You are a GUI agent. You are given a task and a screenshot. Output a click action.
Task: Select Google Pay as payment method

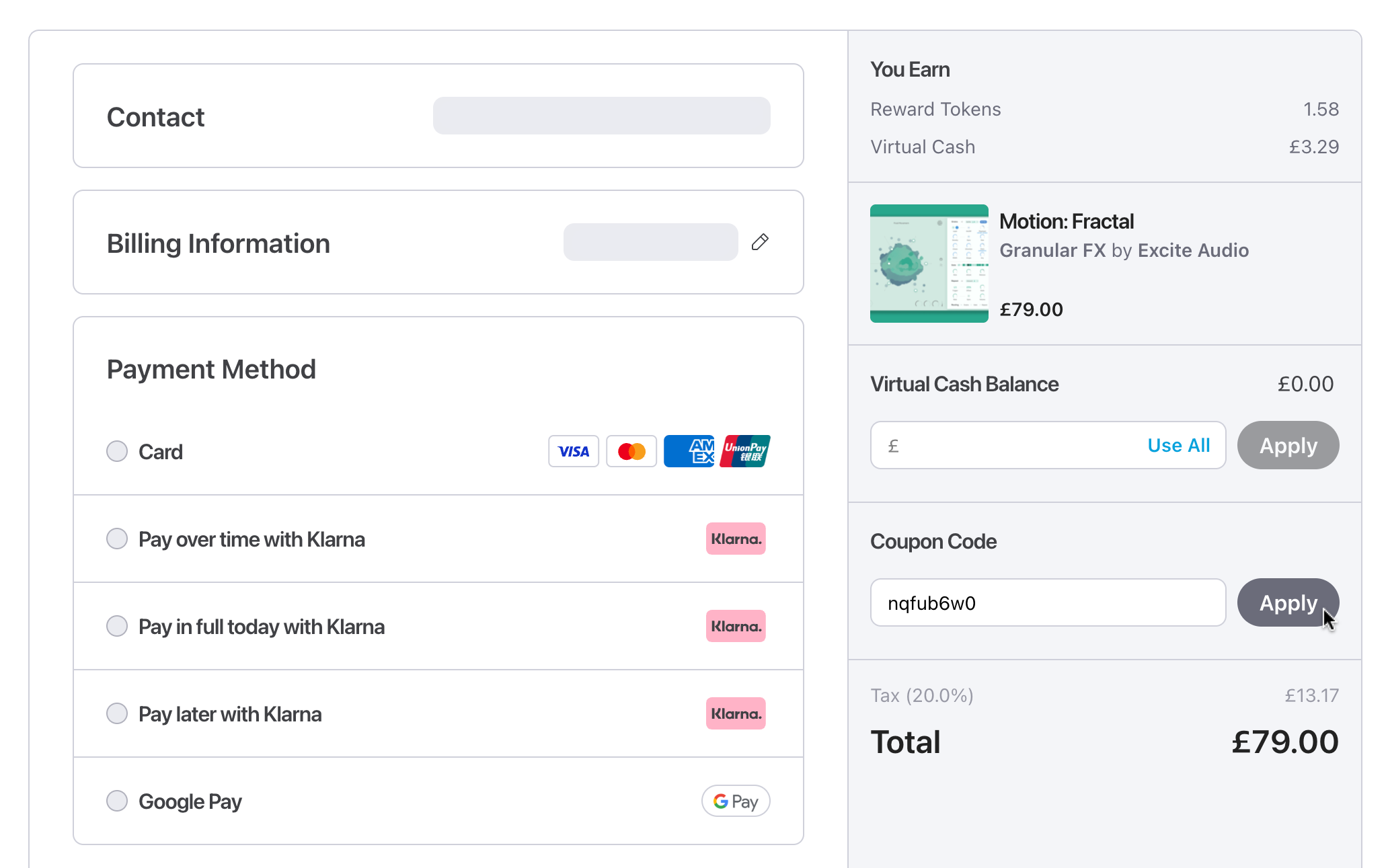[117, 801]
